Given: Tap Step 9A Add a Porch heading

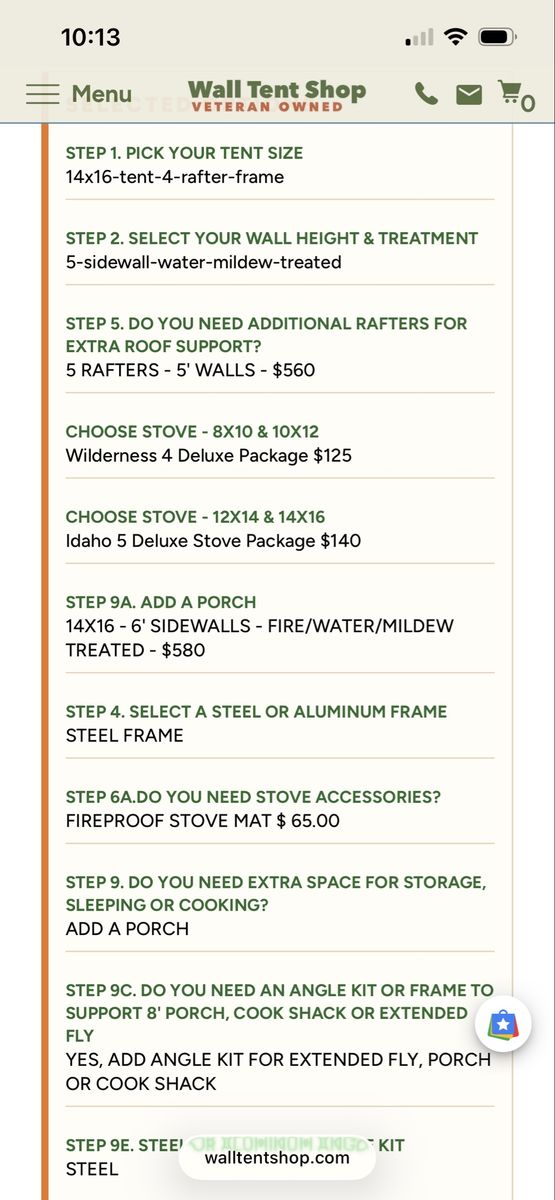Looking at the screenshot, I should coord(161,602).
